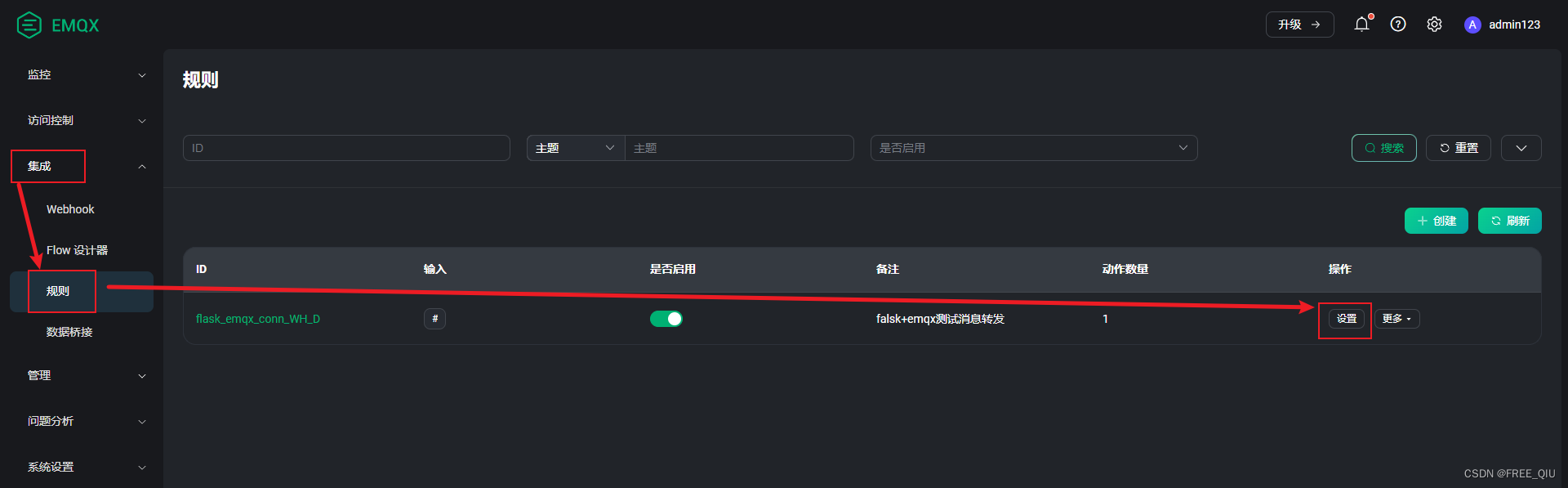Open the Flow 设计器 menu item
Image resolution: width=1568 pixels, height=488 pixels.
77,250
